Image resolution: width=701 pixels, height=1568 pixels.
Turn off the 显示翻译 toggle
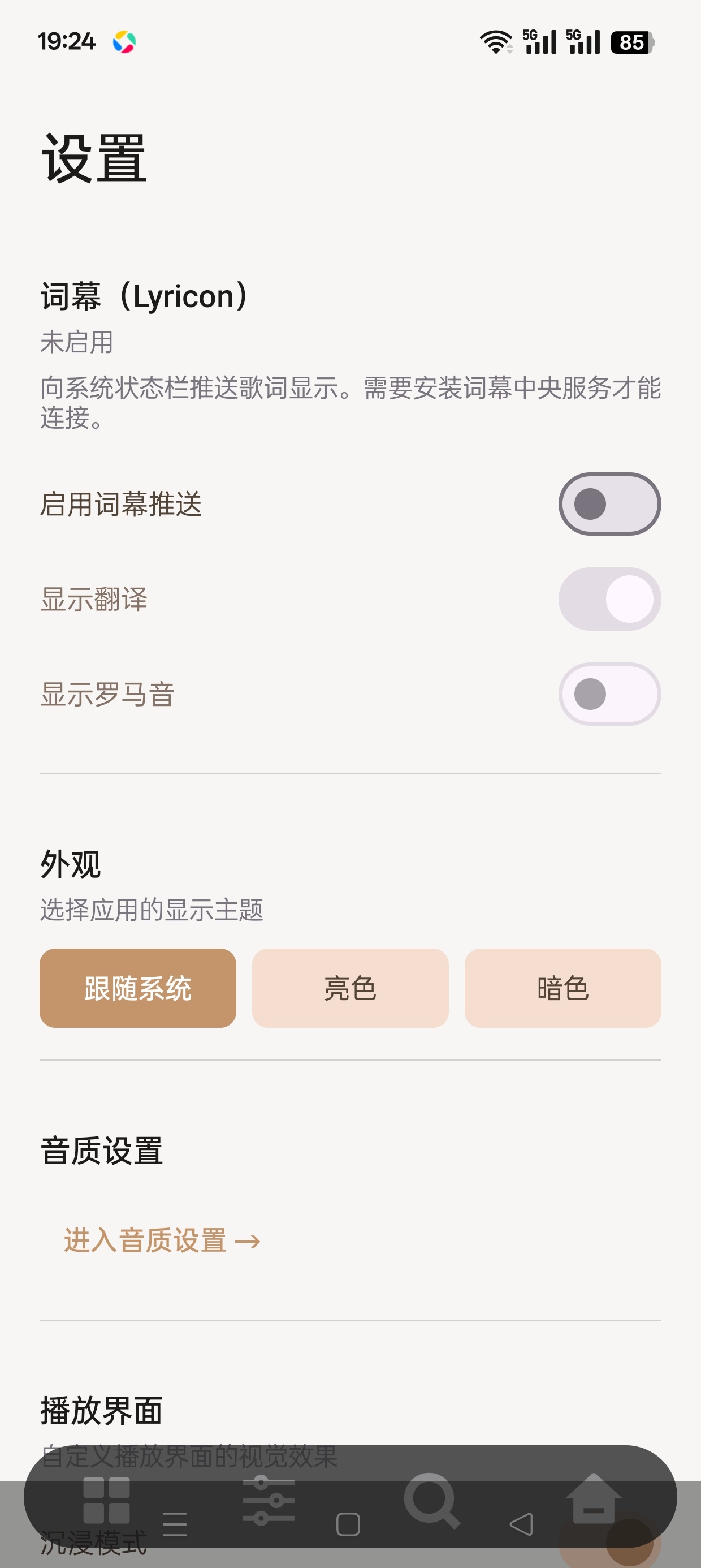(609, 599)
